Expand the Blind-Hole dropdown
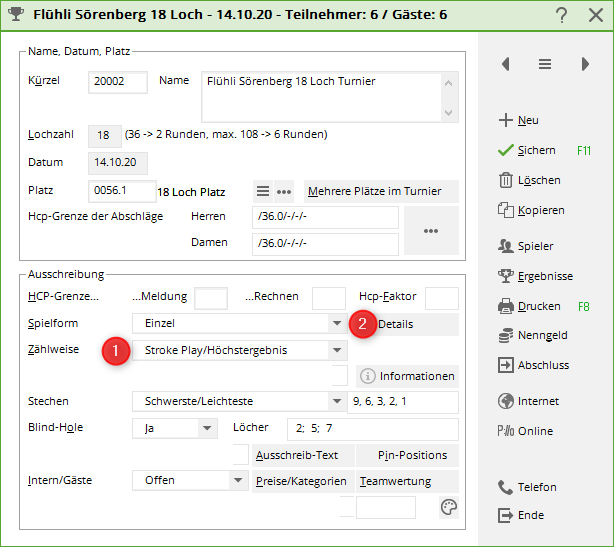614x547 pixels. [207, 428]
